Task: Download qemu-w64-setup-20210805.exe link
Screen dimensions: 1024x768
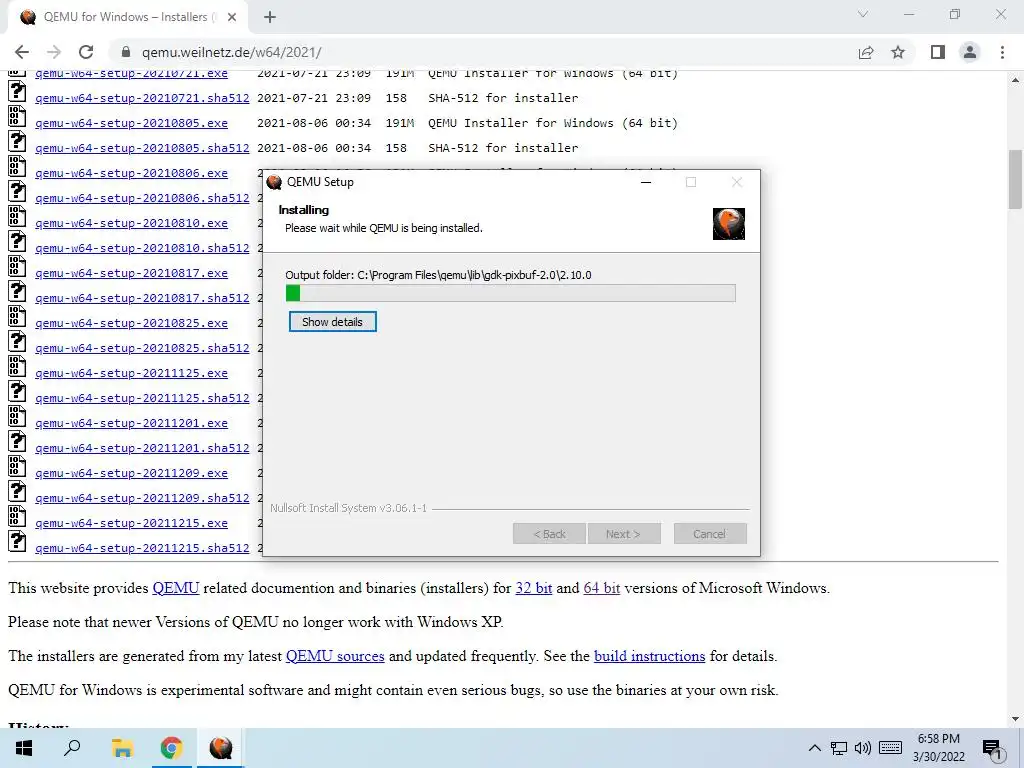Action: click(x=131, y=123)
